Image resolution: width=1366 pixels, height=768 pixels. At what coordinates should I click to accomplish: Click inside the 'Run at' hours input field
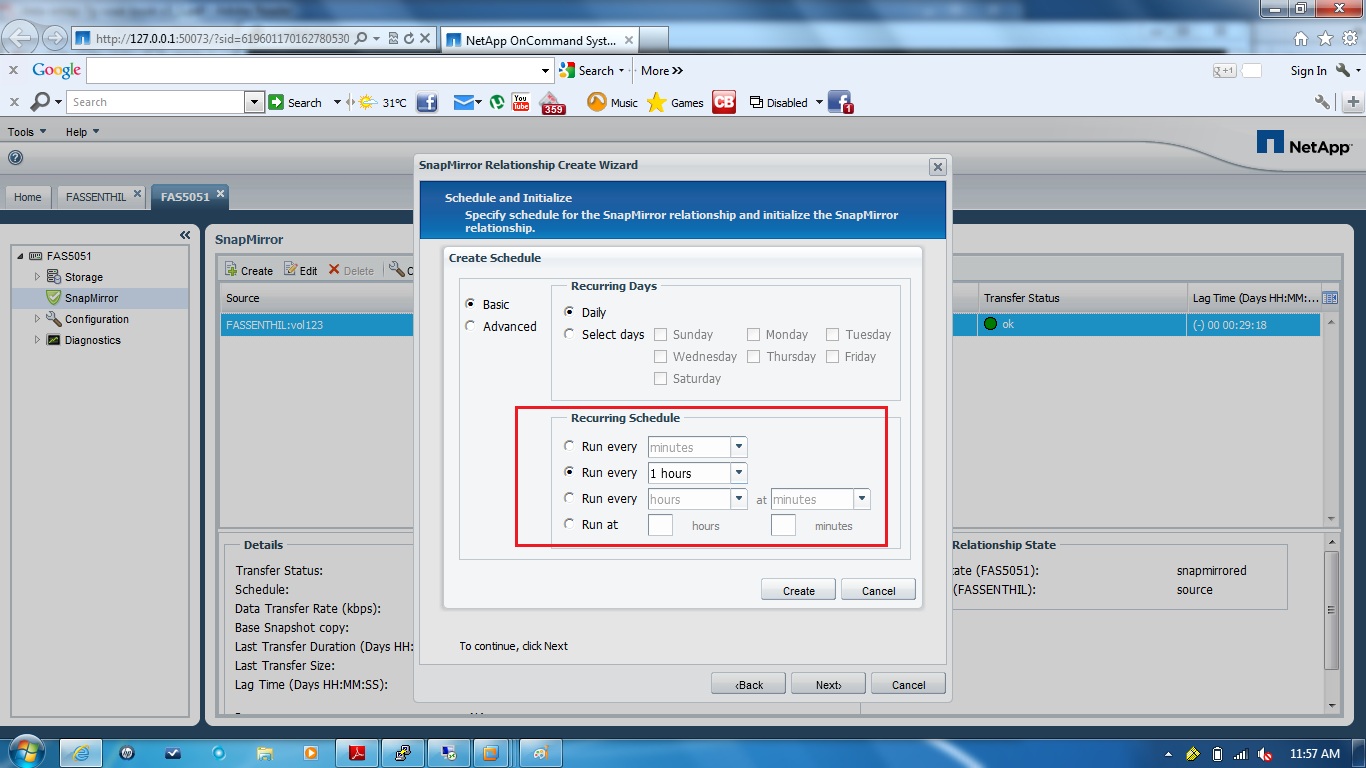(660, 524)
